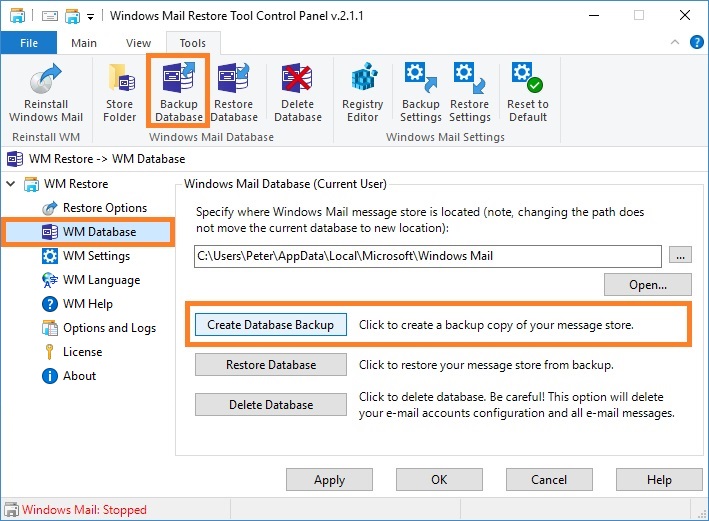Click 'WM Restore -> WM Database' breadcrumb text
Viewport: 709px width, 521px height.
107,159
